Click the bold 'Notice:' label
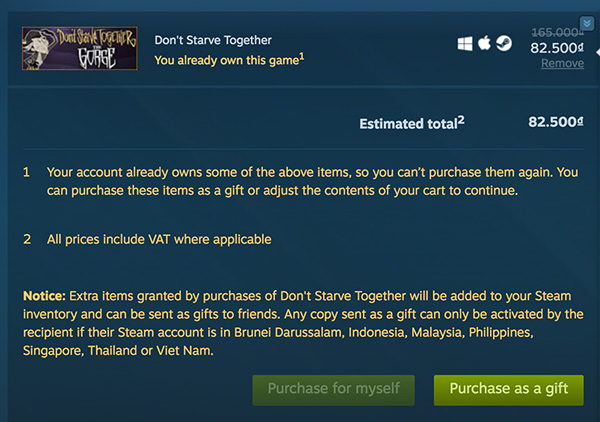The width and height of the screenshot is (600, 422). [44, 295]
